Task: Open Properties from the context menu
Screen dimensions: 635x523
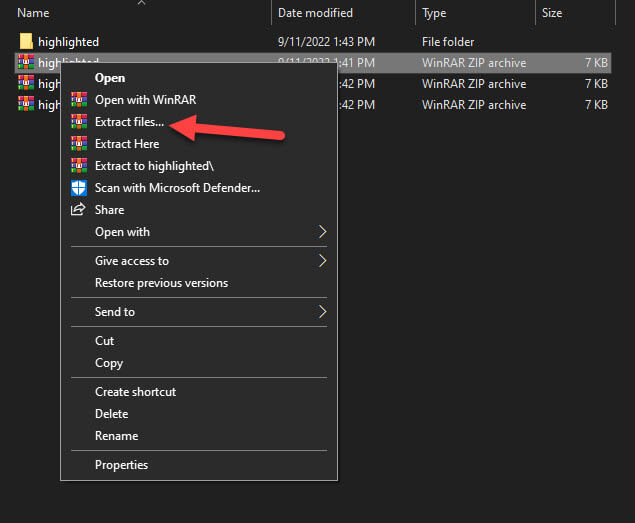Action: click(121, 465)
